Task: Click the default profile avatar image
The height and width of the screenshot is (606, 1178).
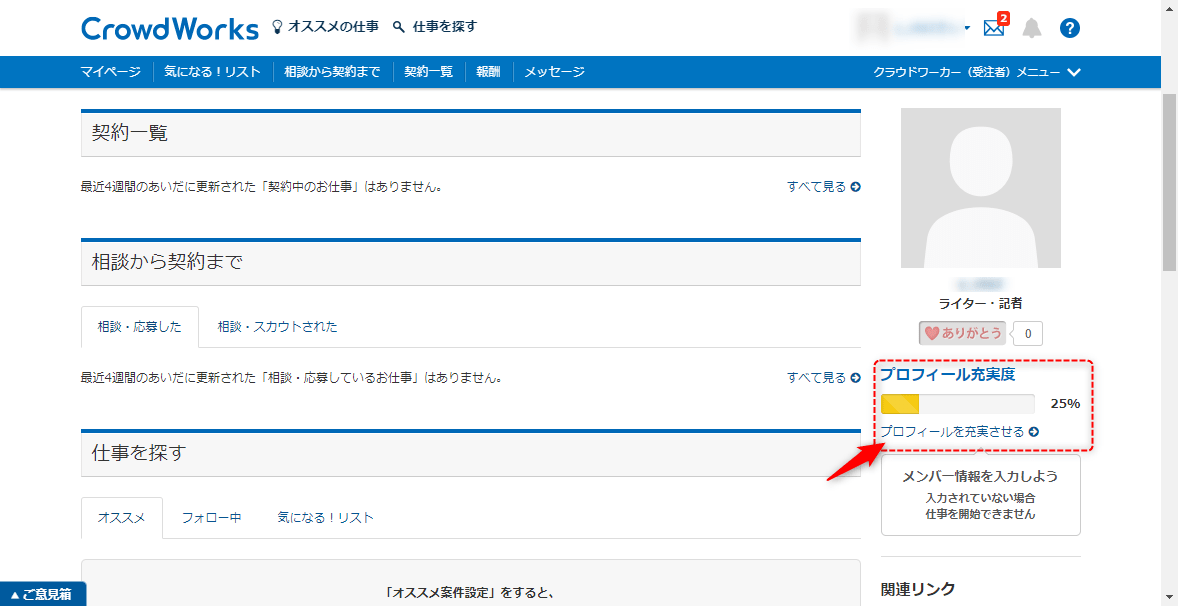Action: coord(980,188)
